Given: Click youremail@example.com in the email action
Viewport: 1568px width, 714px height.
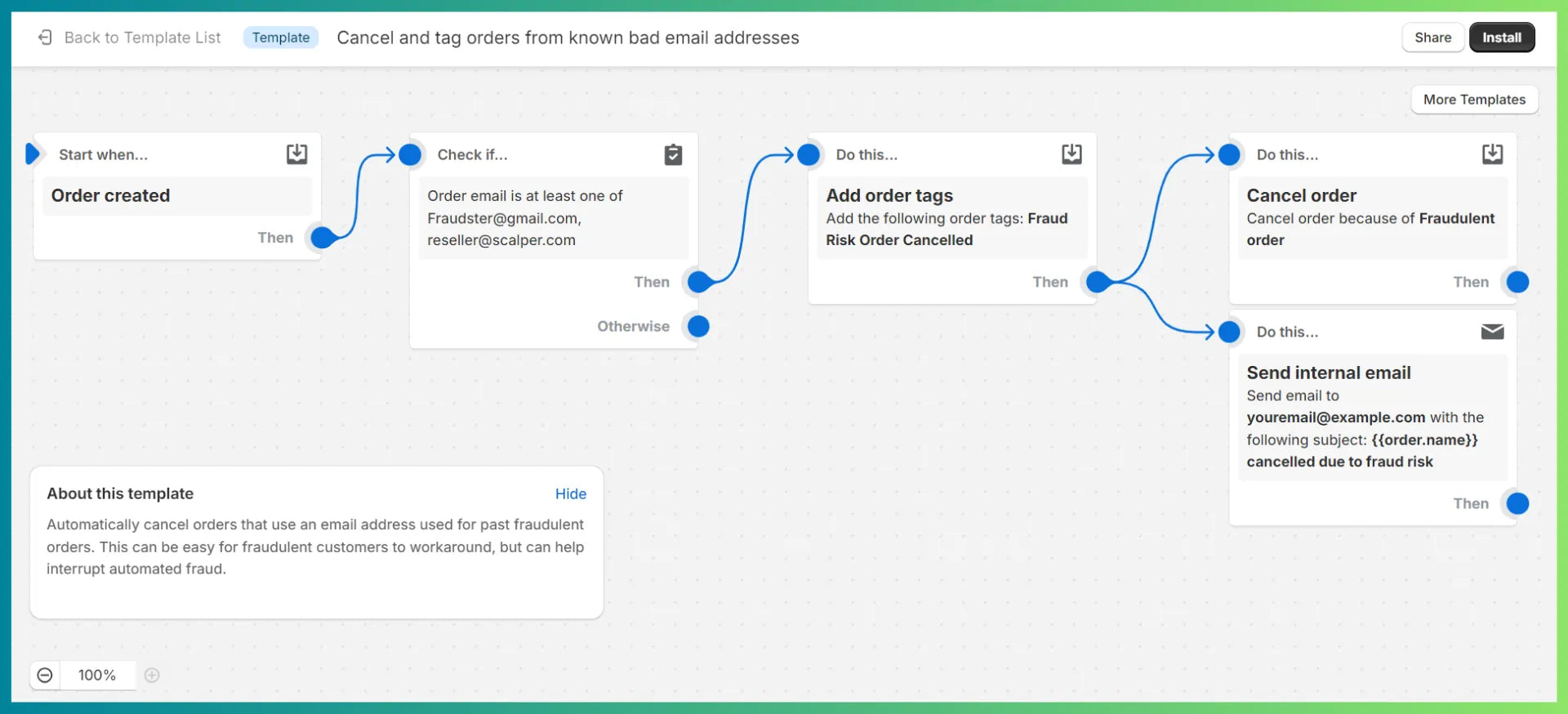Looking at the screenshot, I should (1336, 417).
